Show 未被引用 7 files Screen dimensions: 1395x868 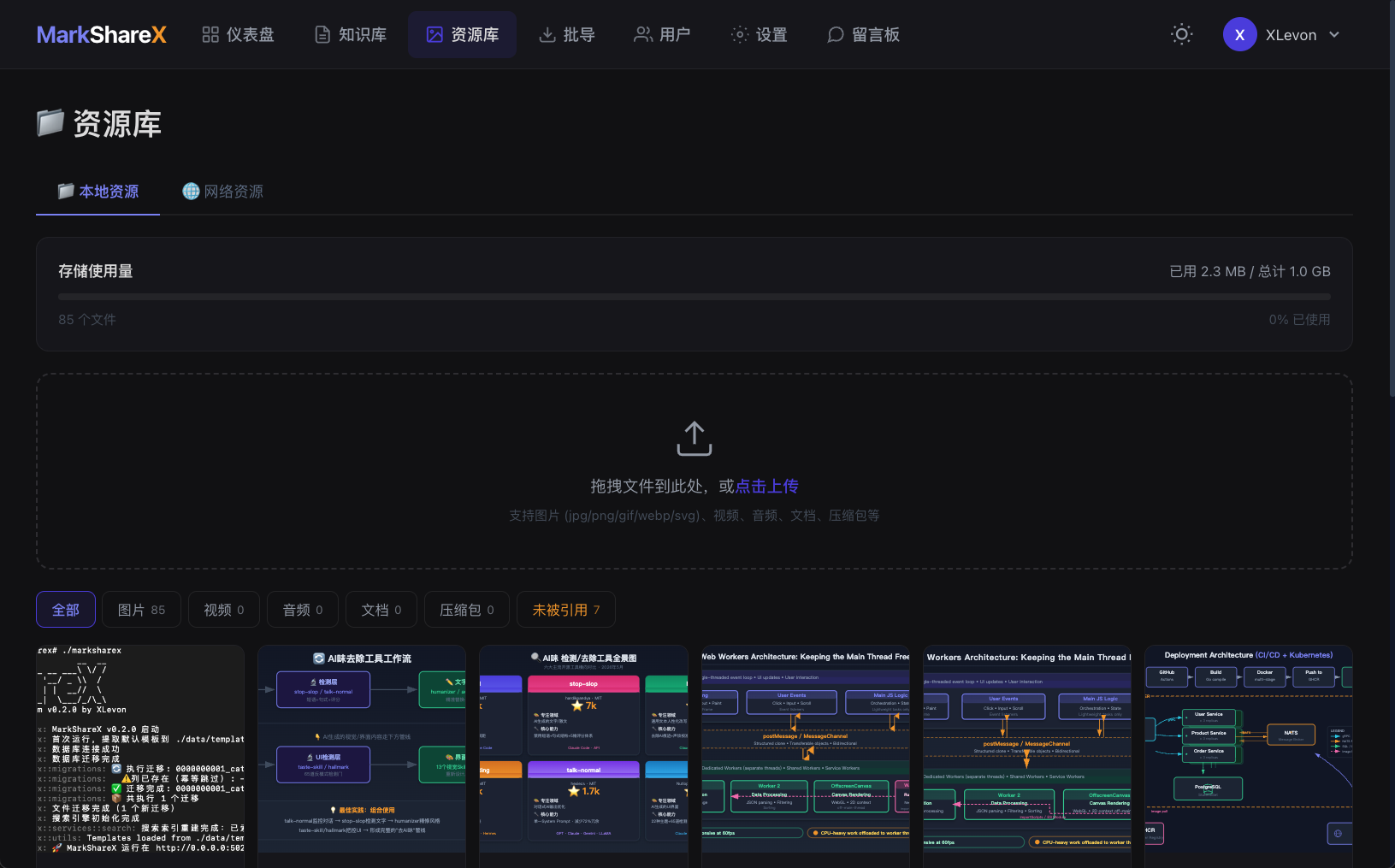coord(566,610)
